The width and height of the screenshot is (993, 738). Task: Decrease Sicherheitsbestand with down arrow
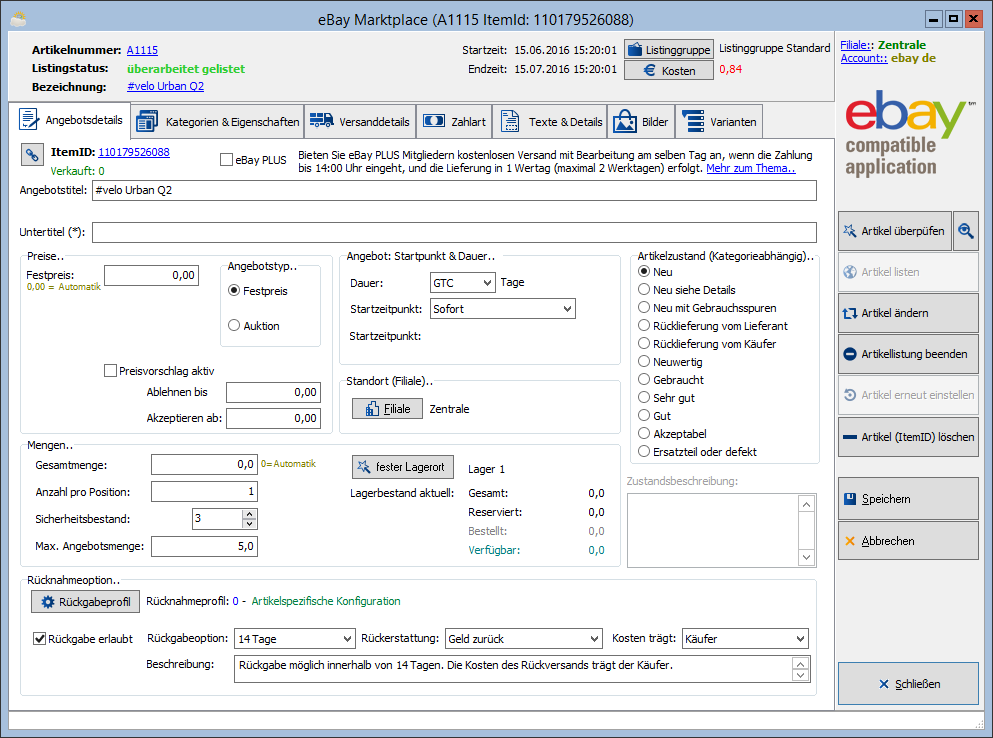coord(250,524)
